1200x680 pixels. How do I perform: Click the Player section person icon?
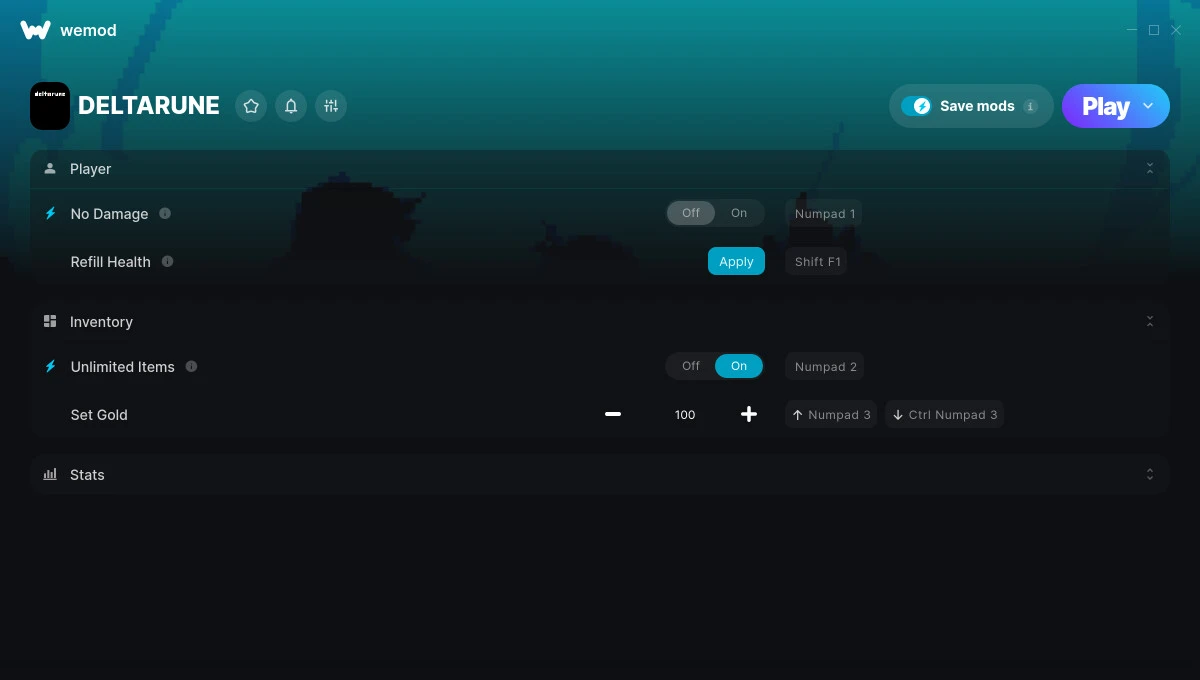point(50,168)
